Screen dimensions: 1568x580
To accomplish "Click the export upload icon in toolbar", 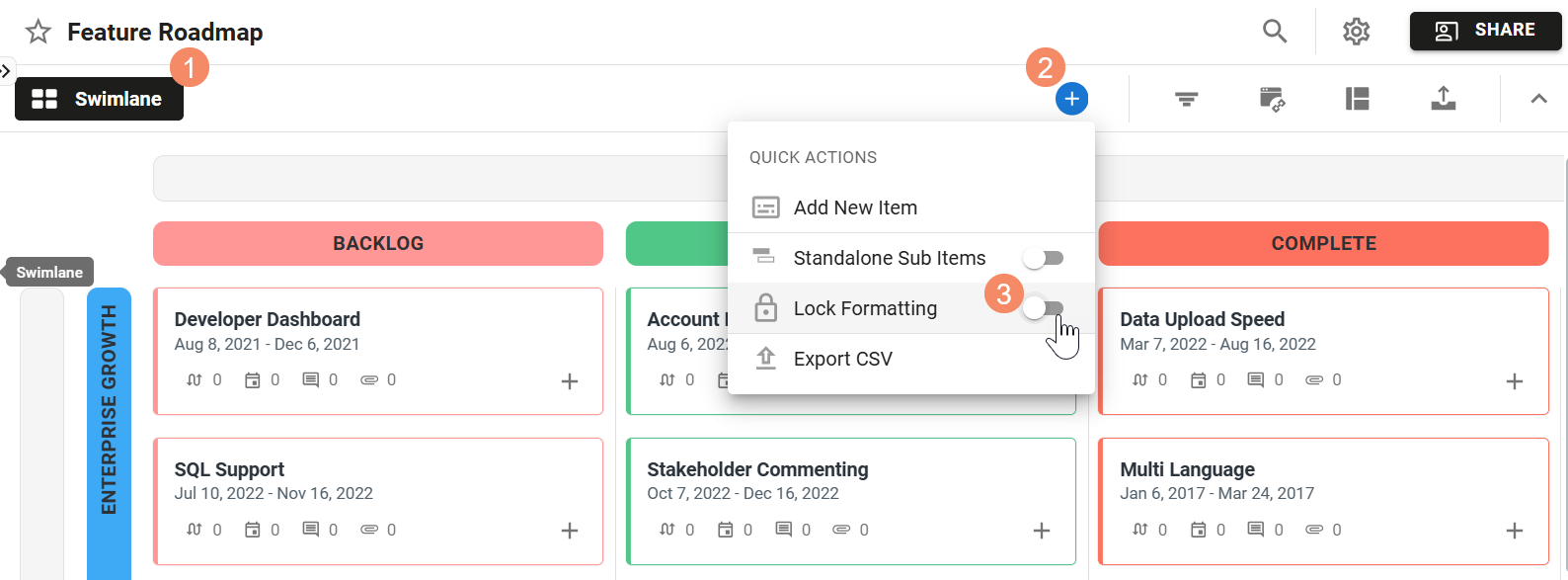I will click(1444, 99).
